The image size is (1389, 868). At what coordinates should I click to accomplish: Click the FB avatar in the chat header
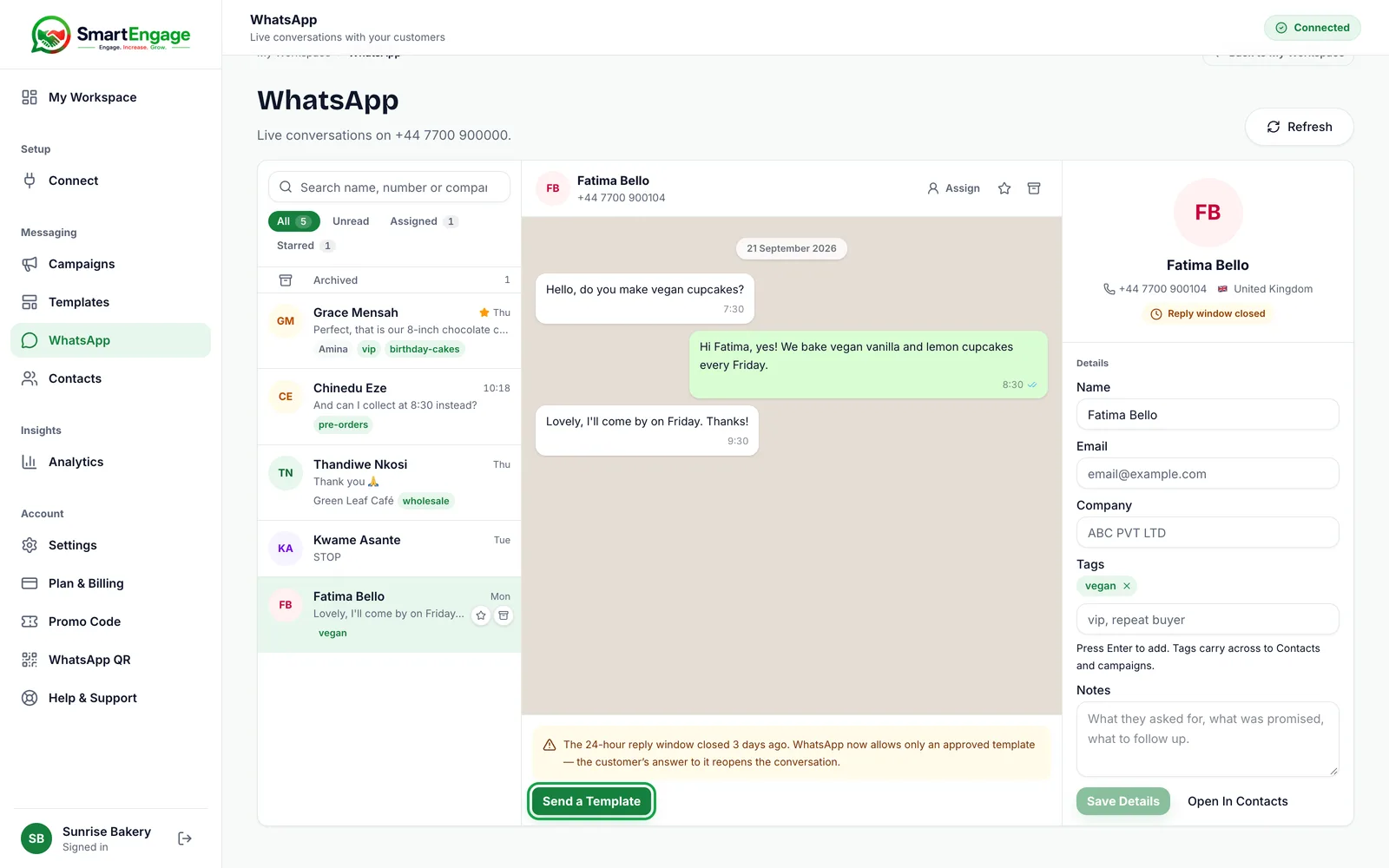coord(553,188)
